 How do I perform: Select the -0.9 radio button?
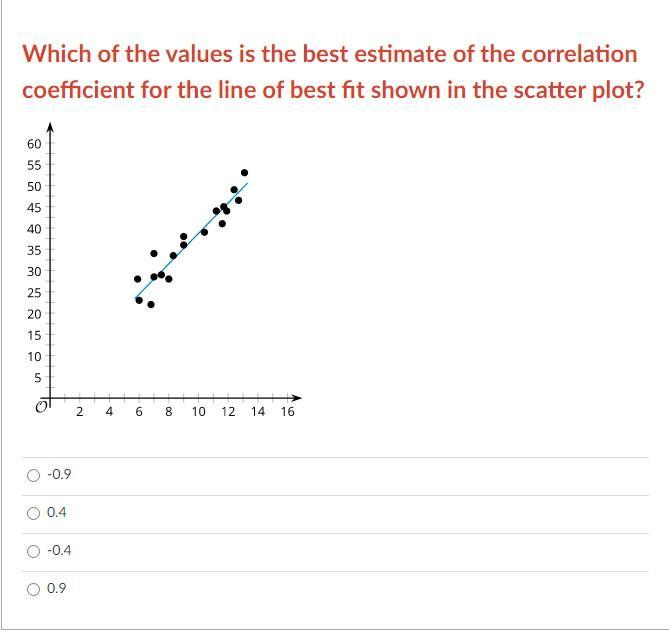point(33,475)
